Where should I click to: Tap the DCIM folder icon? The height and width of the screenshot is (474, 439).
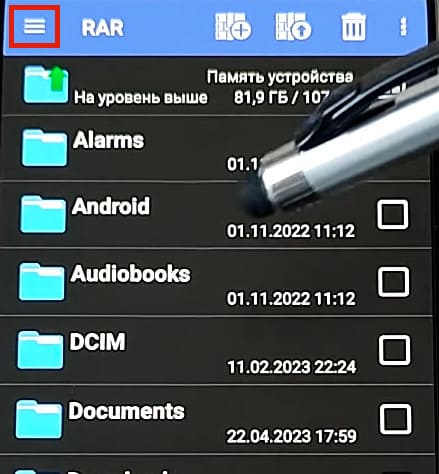pyautogui.click(x=40, y=350)
